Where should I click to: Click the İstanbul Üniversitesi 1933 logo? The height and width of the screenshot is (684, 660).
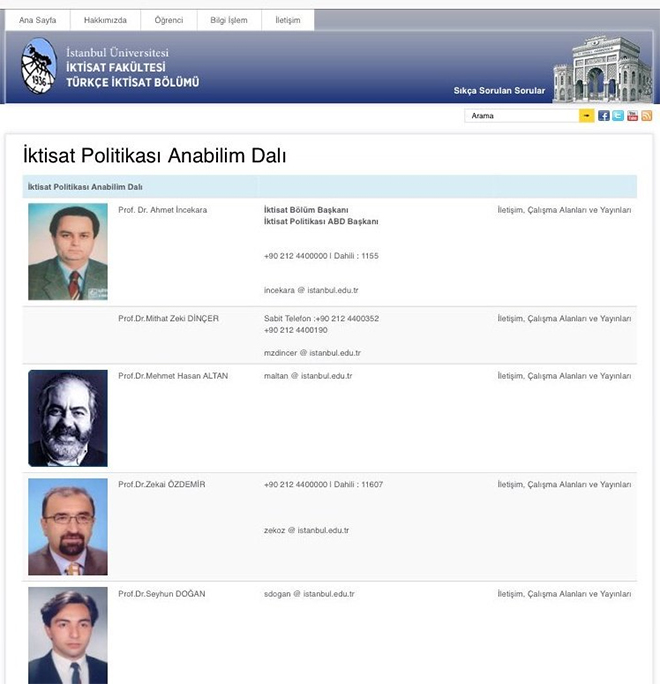tap(39, 66)
